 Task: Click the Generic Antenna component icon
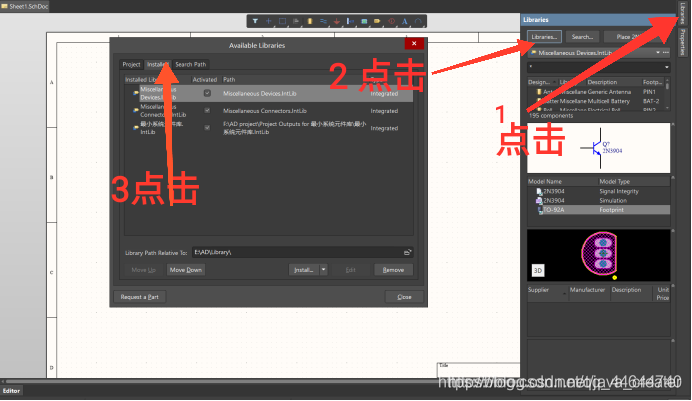[x=539, y=92]
